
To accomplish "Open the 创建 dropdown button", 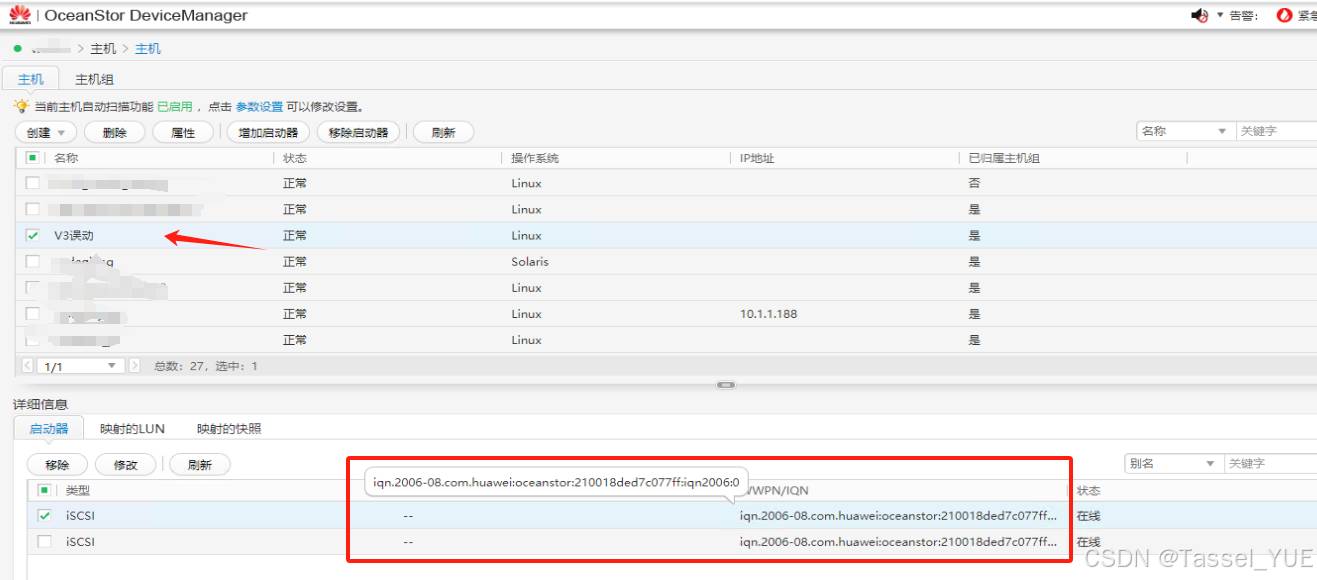I will coord(46,132).
